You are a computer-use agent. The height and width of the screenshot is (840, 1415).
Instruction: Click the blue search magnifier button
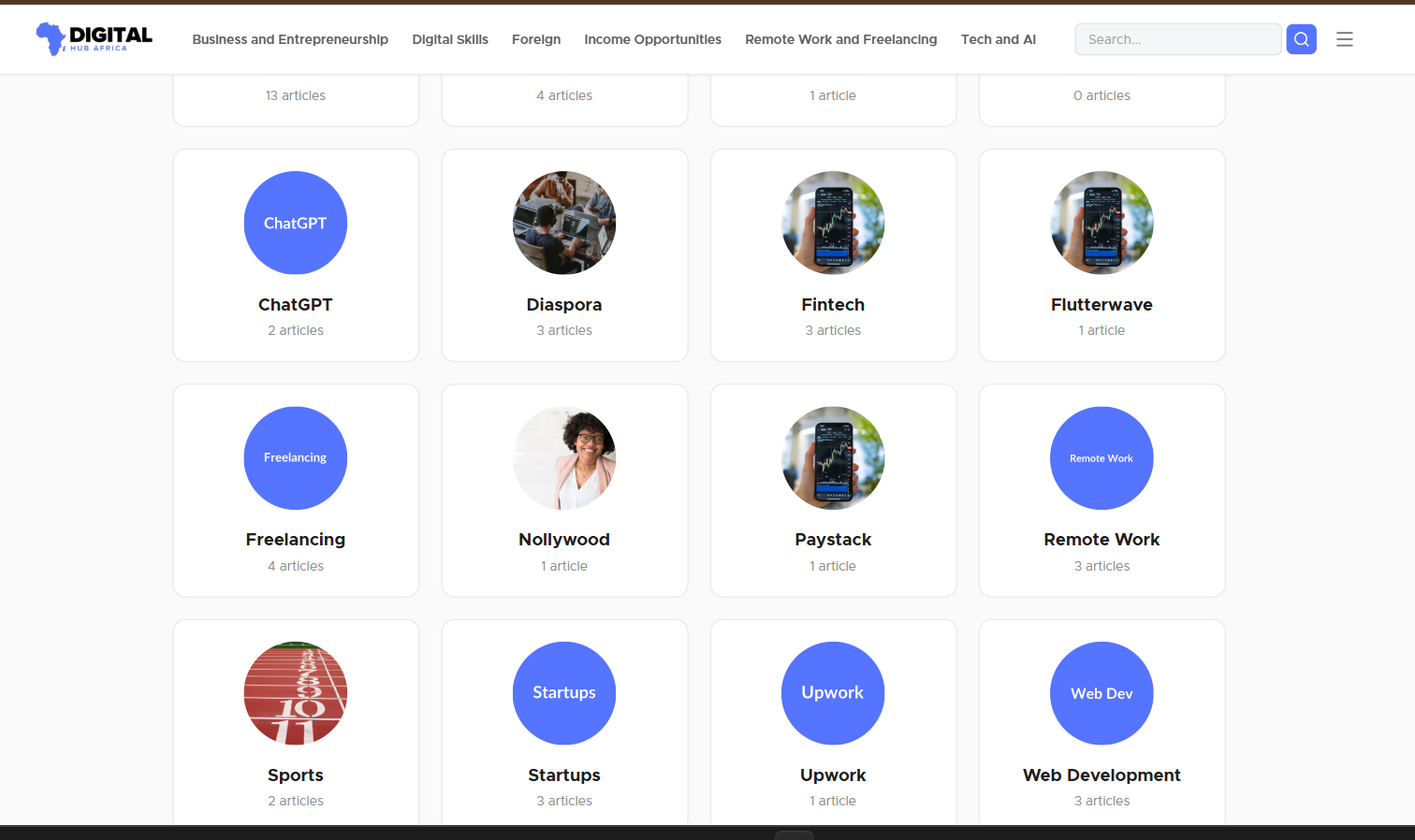coord(1301,39)
